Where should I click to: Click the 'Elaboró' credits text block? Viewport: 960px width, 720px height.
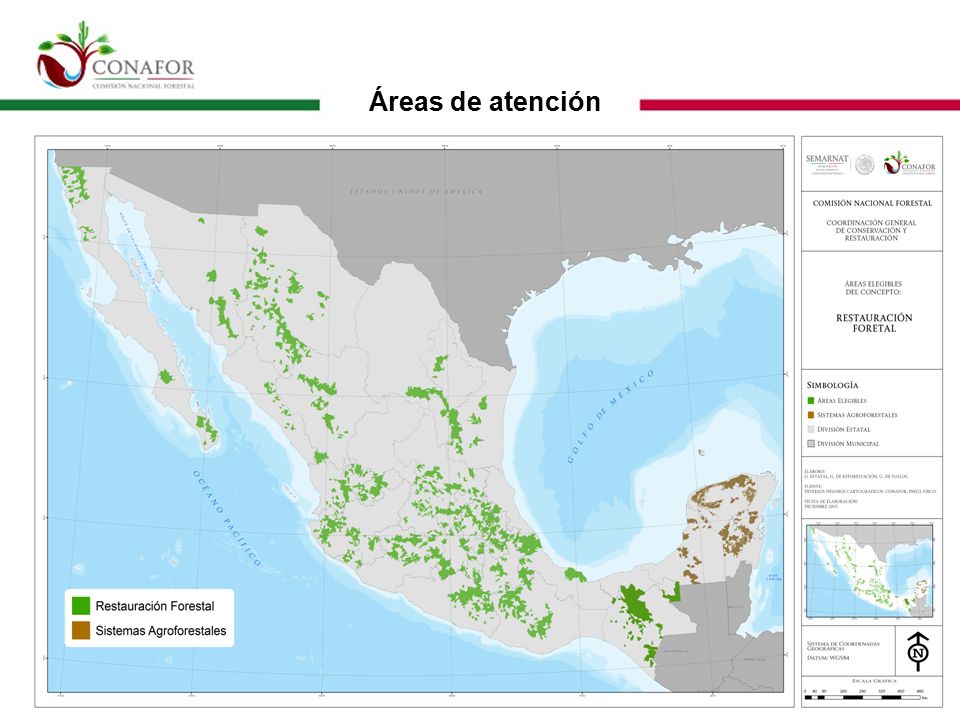856,473
